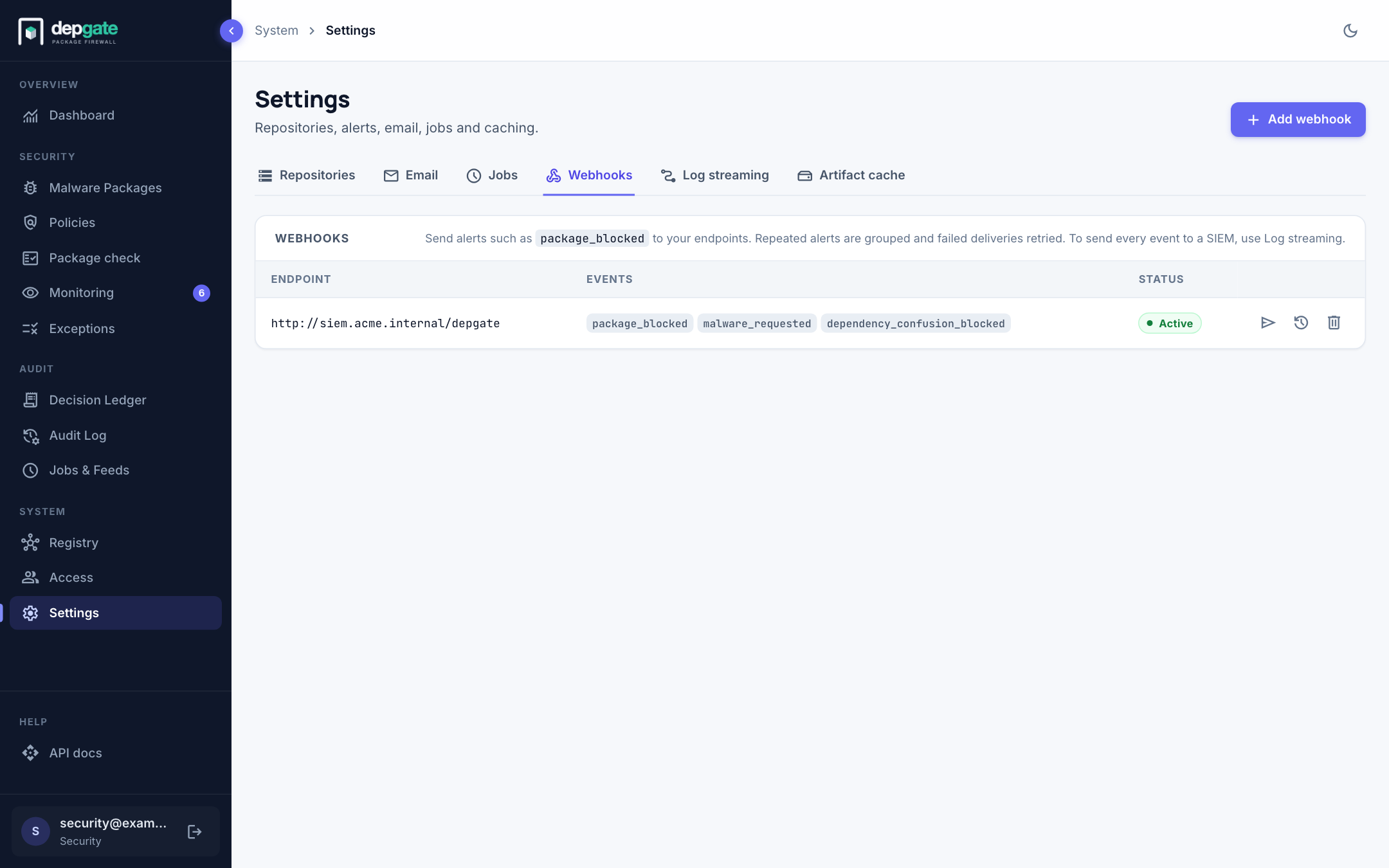The height and width of the screenshot is (868, 1389).
Task: Open Monitoring page
Action: 116,293
